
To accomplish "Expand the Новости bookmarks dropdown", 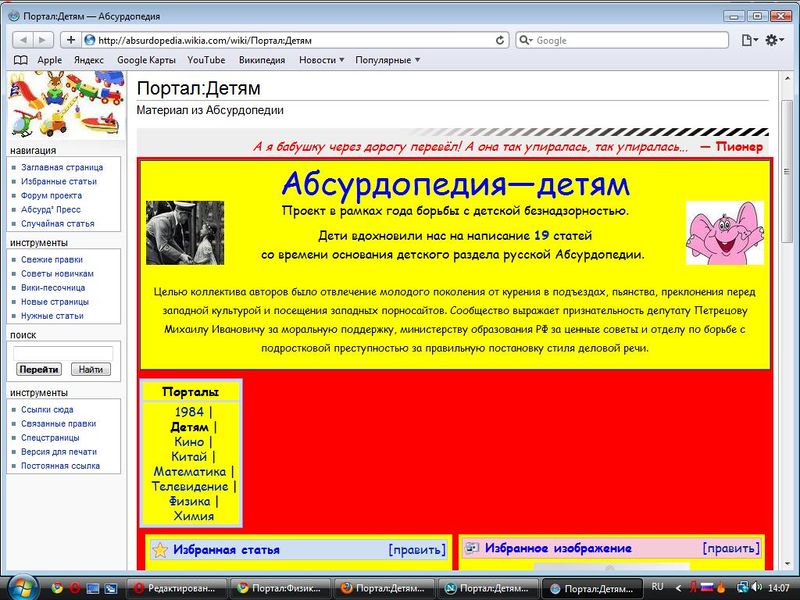I will click(317, 59).
